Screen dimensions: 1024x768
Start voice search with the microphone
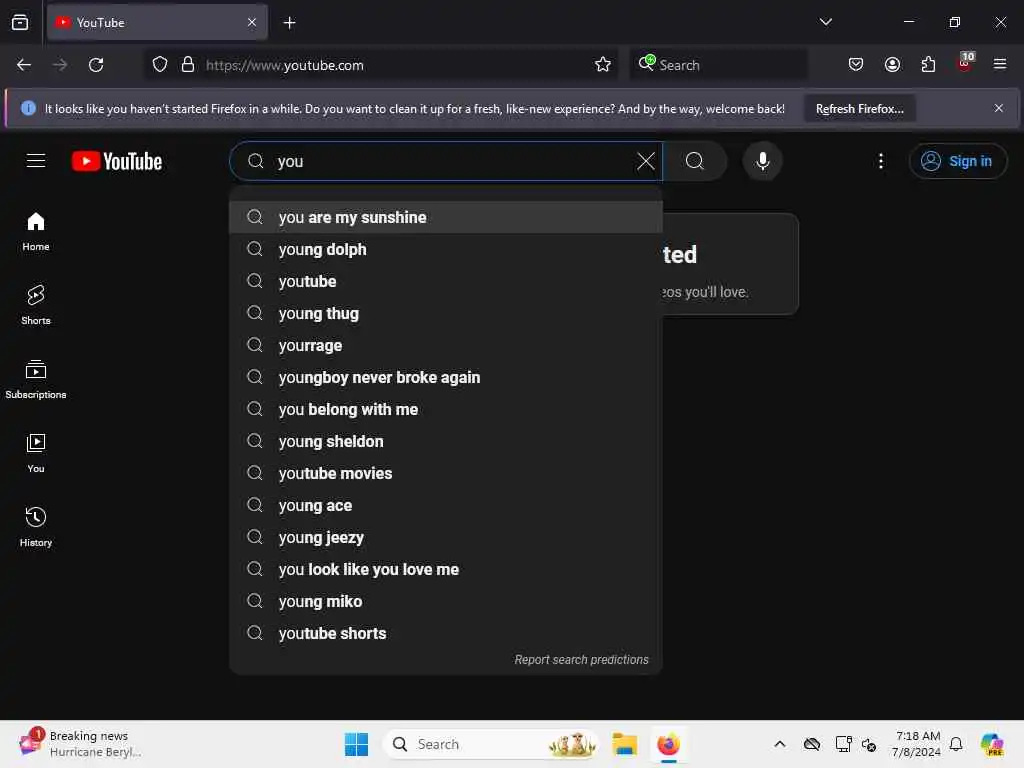762,161
